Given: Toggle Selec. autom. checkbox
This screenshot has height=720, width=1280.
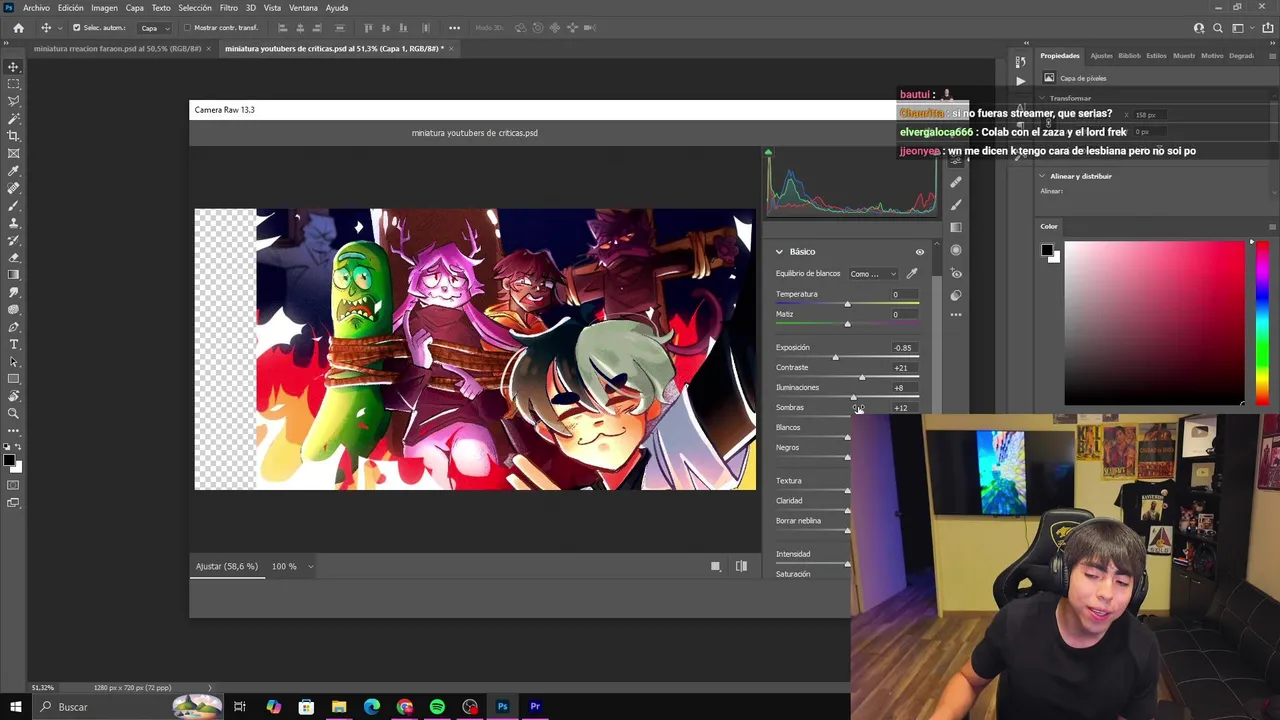Looking at the screenshot, I should coord(76,28).
